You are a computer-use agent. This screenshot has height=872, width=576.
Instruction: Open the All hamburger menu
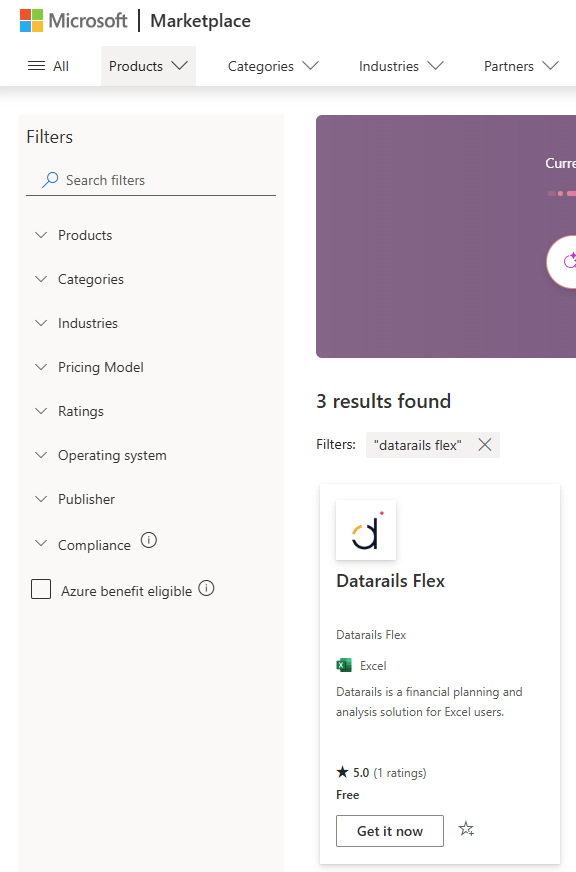(48, 66)
